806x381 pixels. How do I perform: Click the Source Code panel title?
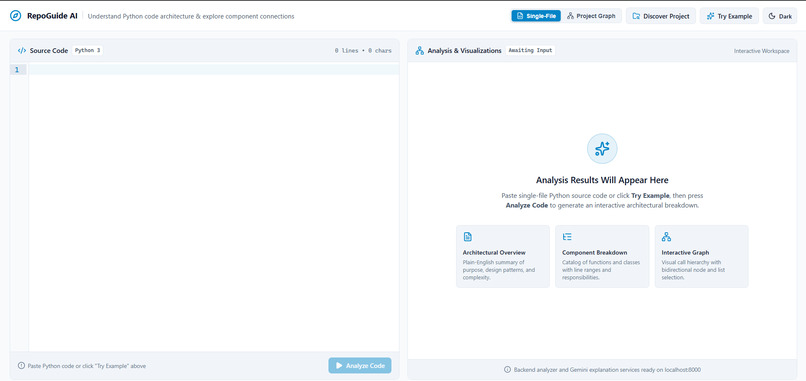tap(49, 51)
